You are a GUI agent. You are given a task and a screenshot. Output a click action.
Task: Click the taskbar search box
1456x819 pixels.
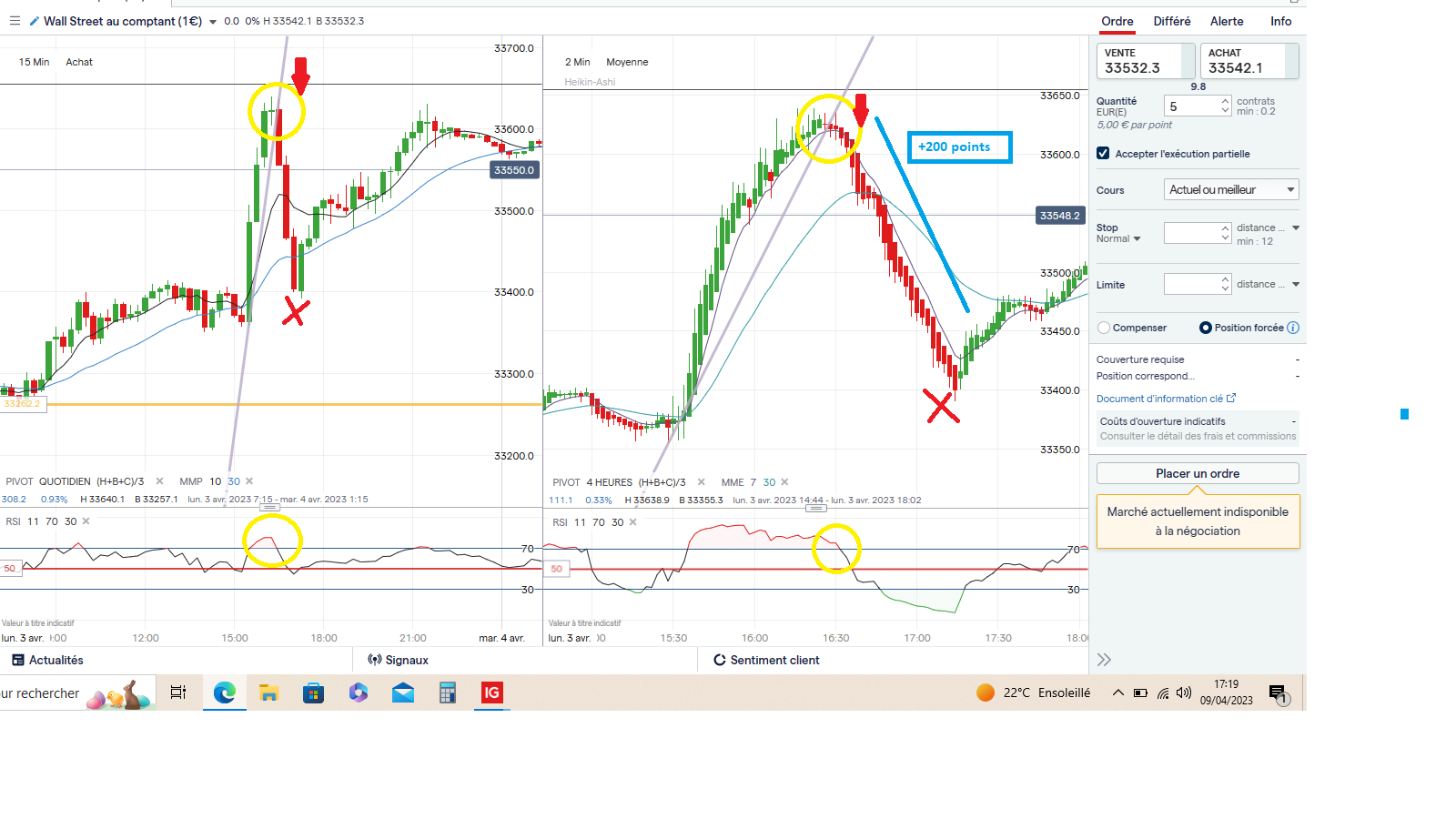77,693
